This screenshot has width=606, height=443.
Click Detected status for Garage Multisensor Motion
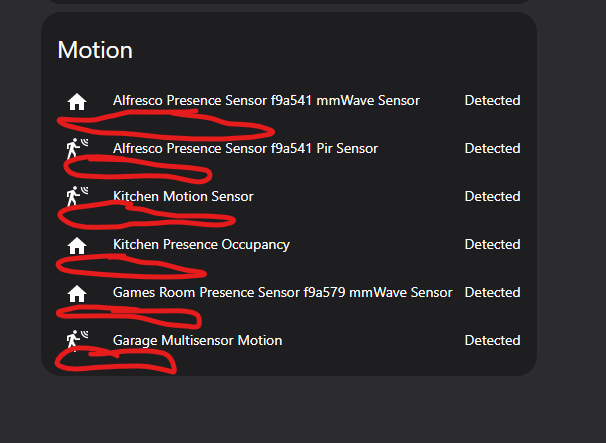tap(492, 340)
